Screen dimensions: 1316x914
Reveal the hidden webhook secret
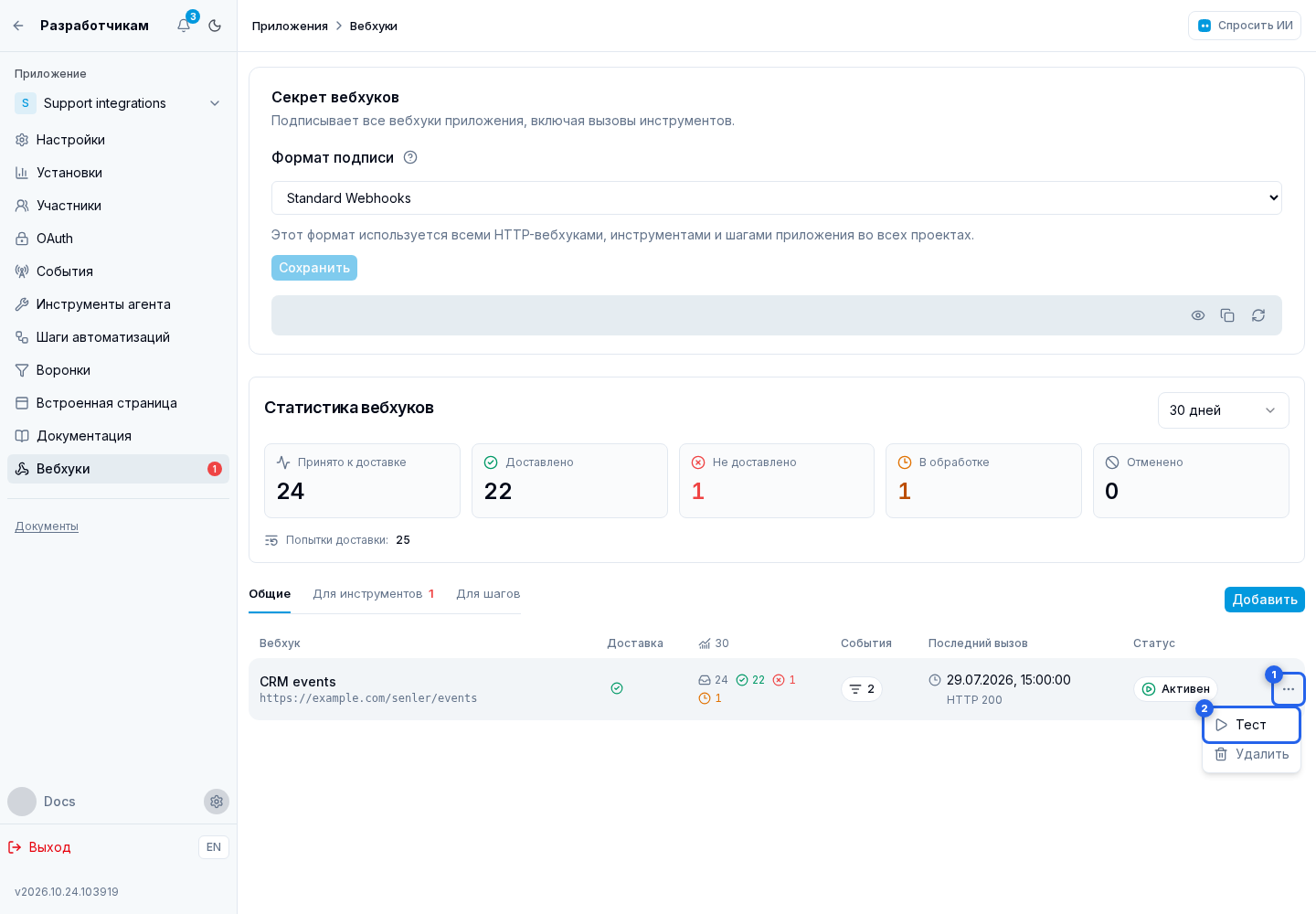(1198, 315)
